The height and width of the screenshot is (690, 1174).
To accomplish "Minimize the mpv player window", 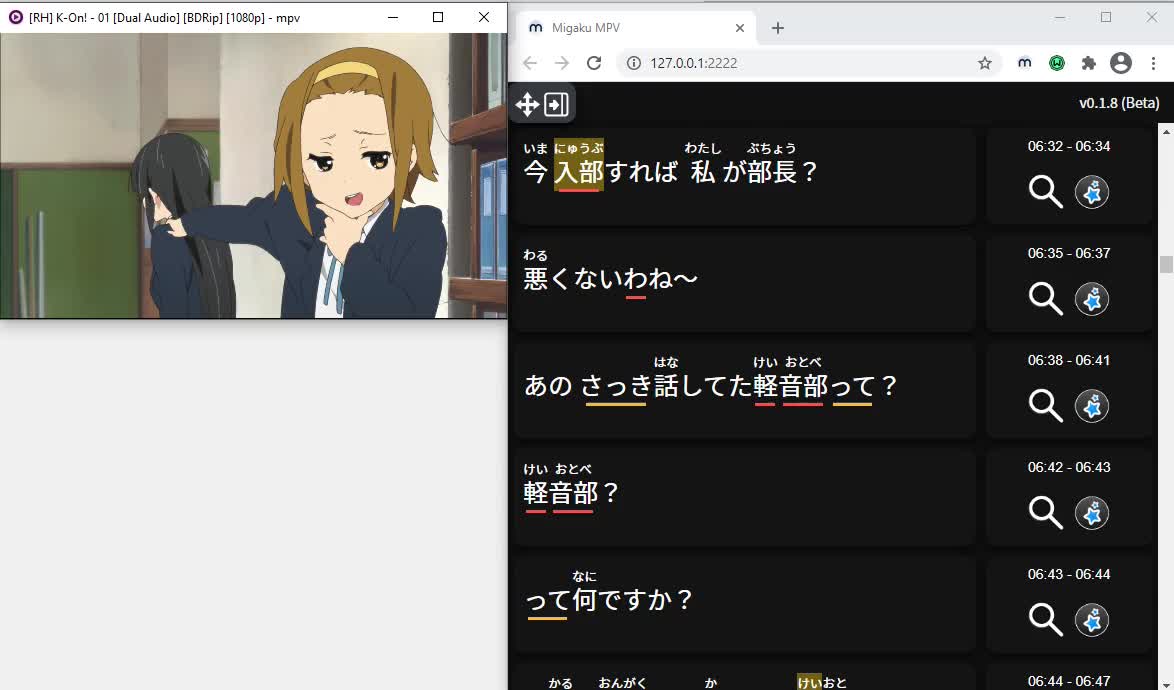I will coord(392,16).
